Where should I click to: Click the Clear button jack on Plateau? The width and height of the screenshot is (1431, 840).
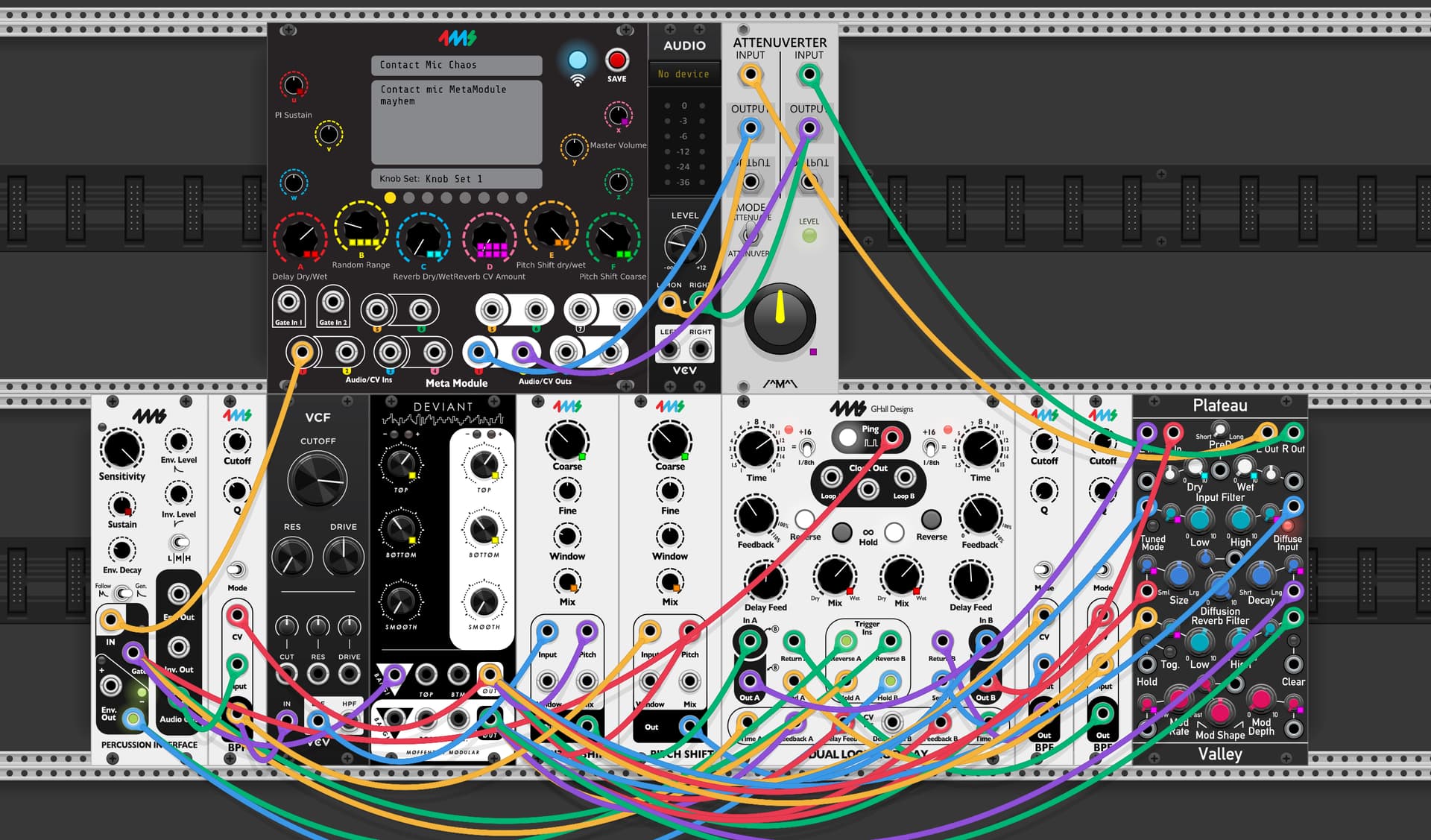pyautogui.click(x=1294, y=663)
